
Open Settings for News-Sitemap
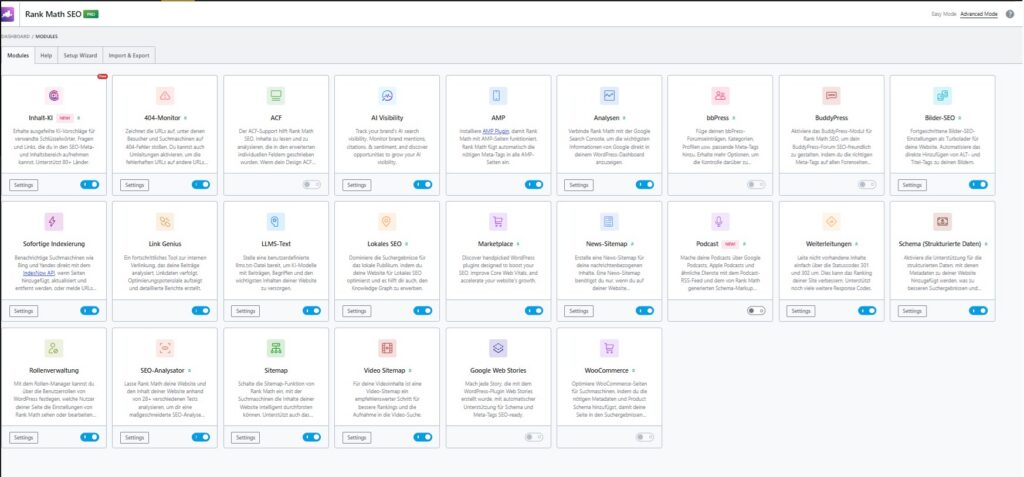579,311
